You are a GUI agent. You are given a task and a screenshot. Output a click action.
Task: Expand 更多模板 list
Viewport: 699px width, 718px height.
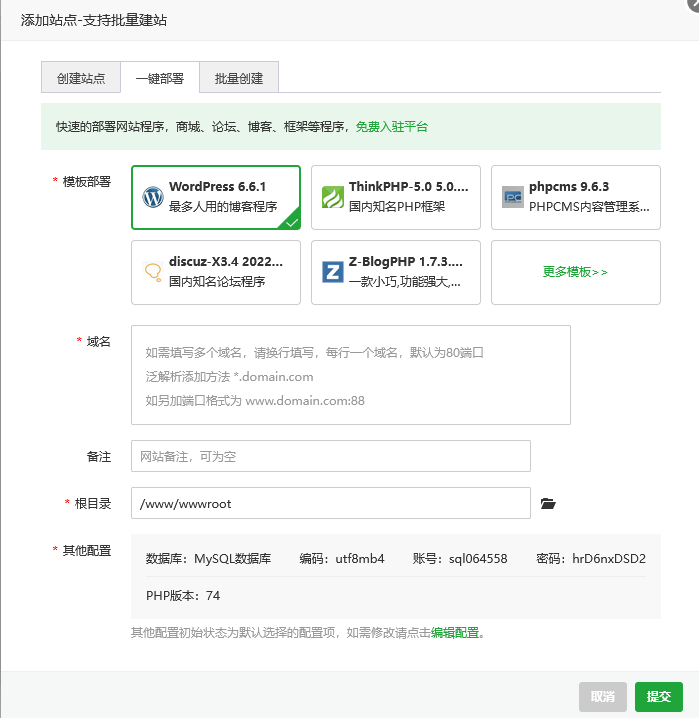[x=575, y=272]
